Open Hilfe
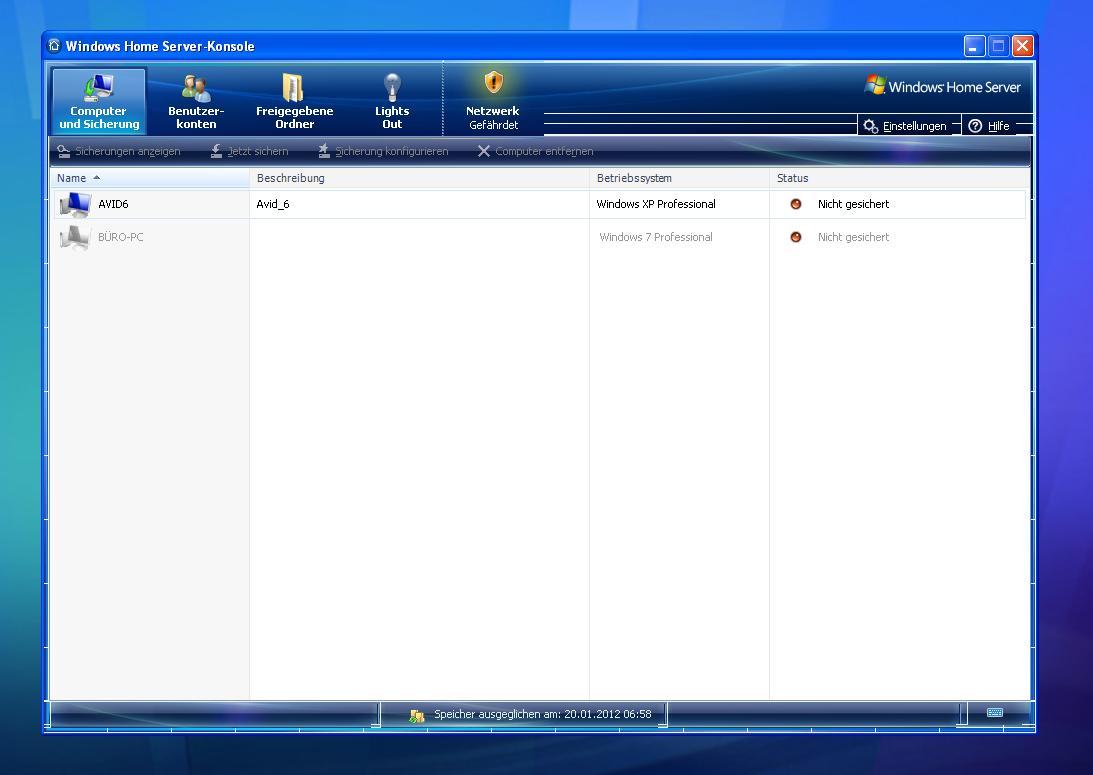Viewport: 1093px width, 775px height. point(989,126)
